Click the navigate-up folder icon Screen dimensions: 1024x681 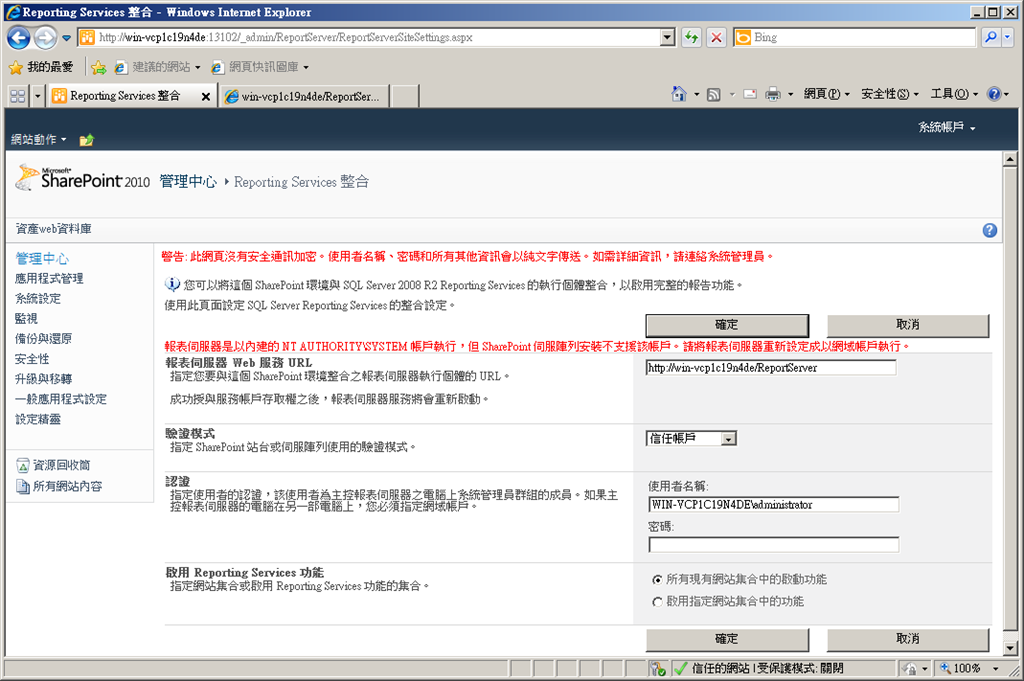coord(86,140)
